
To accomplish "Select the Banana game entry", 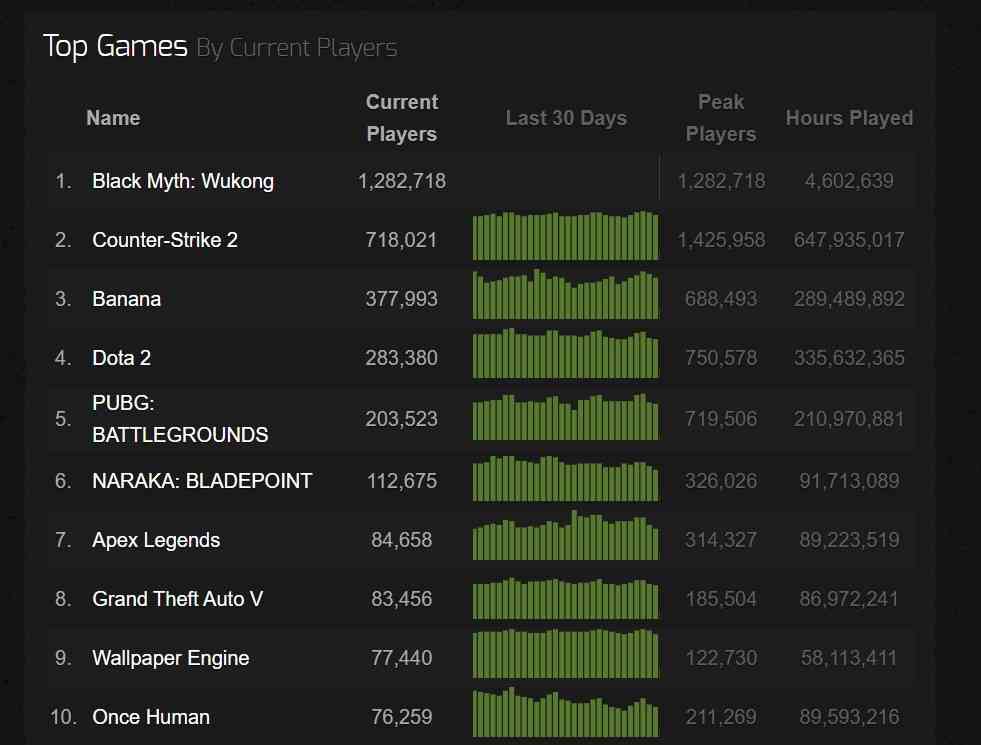I will tap(126, 299).
